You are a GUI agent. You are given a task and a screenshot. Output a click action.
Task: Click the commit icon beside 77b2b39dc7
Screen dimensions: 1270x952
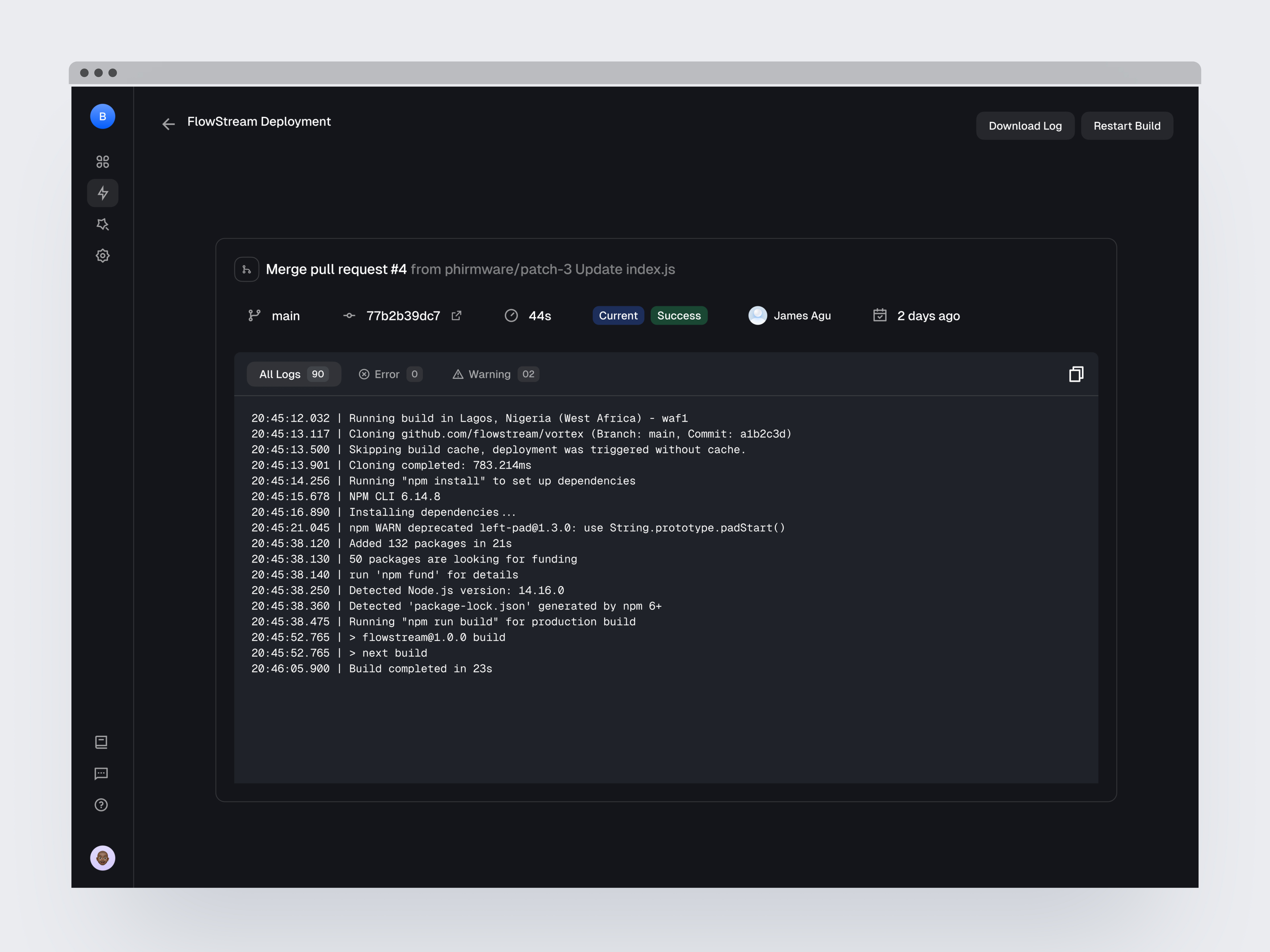(349, 316)
